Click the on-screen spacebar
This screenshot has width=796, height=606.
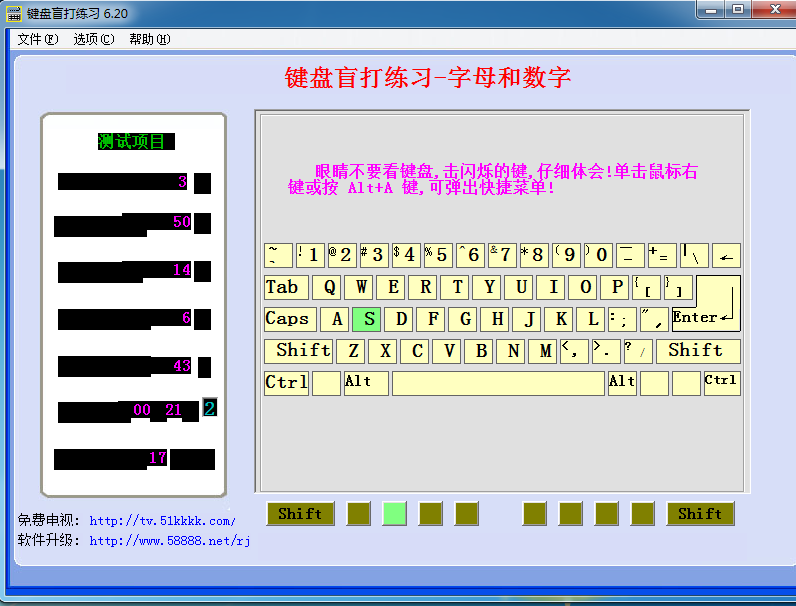[498, 383]
